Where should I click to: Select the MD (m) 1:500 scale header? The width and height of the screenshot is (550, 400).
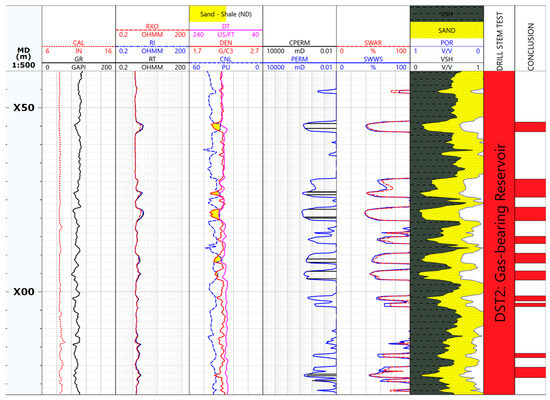click(x=24, y=58)
